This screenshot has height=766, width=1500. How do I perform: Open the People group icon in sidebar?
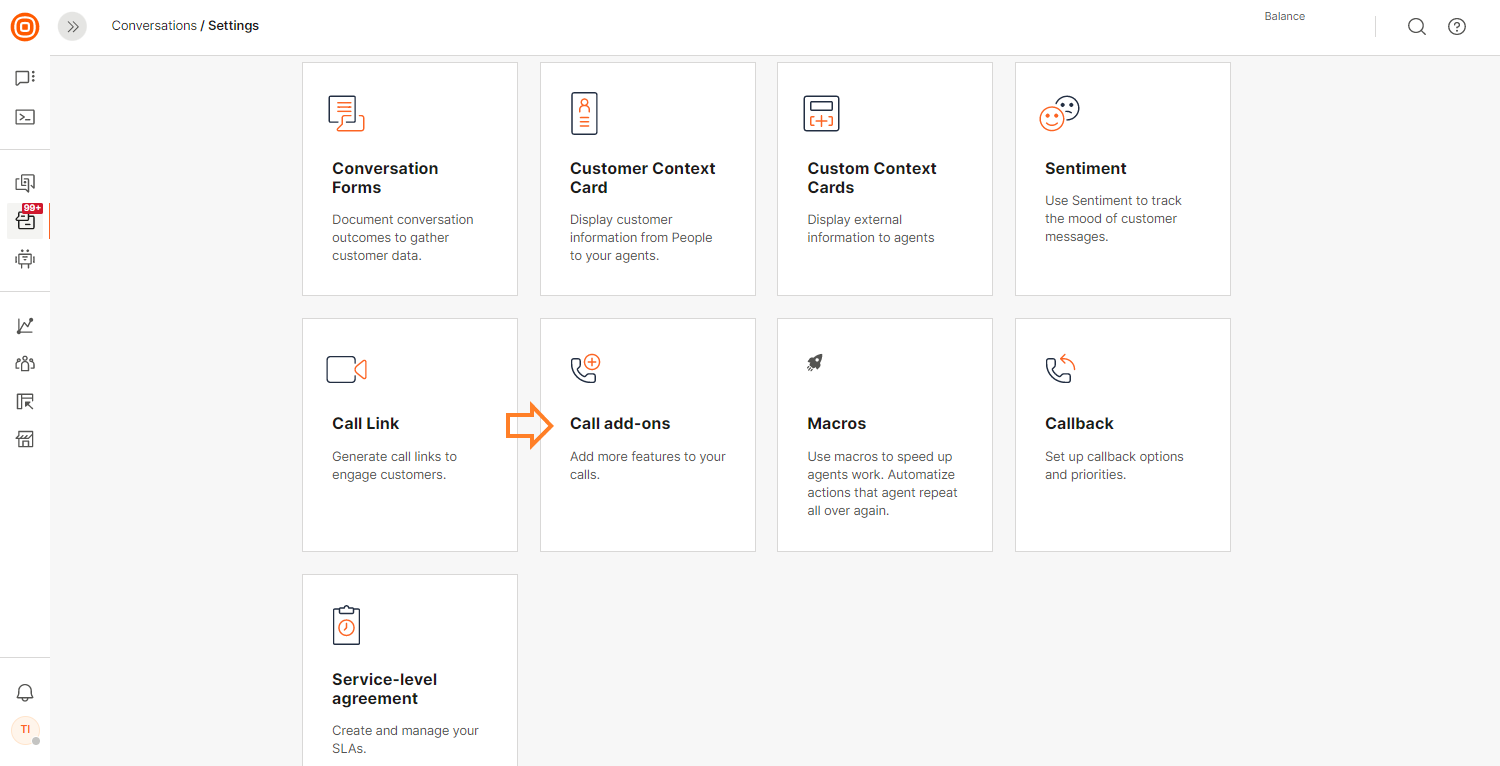click(25, 364)
